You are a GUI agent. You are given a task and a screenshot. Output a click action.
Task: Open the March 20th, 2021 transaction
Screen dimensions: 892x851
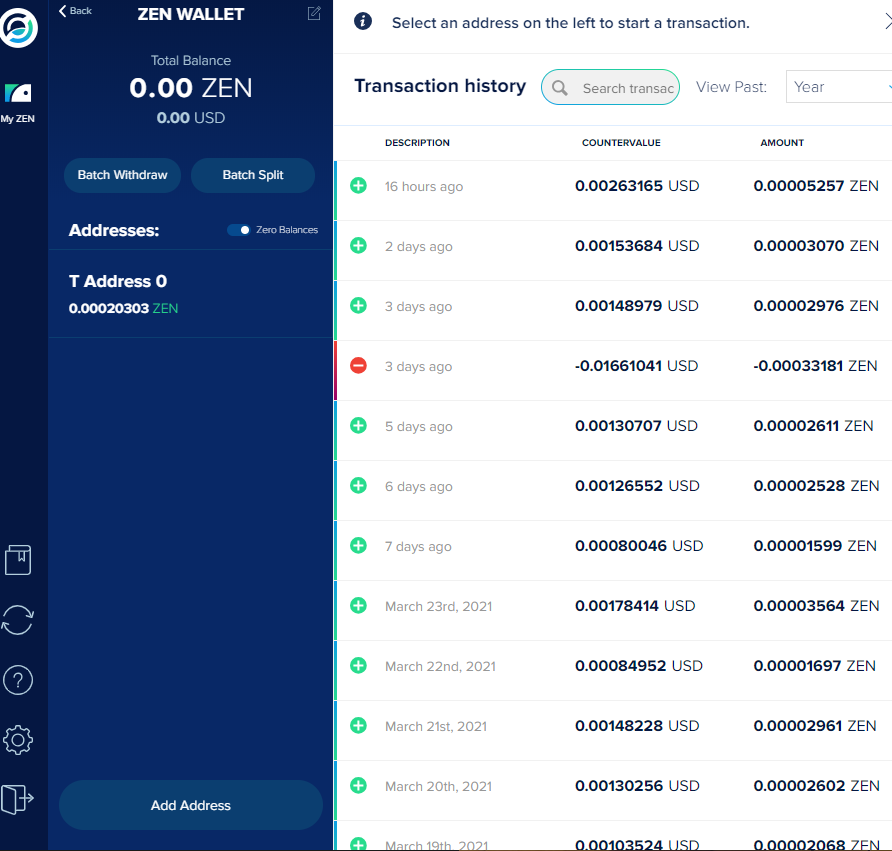pos(613,790)
